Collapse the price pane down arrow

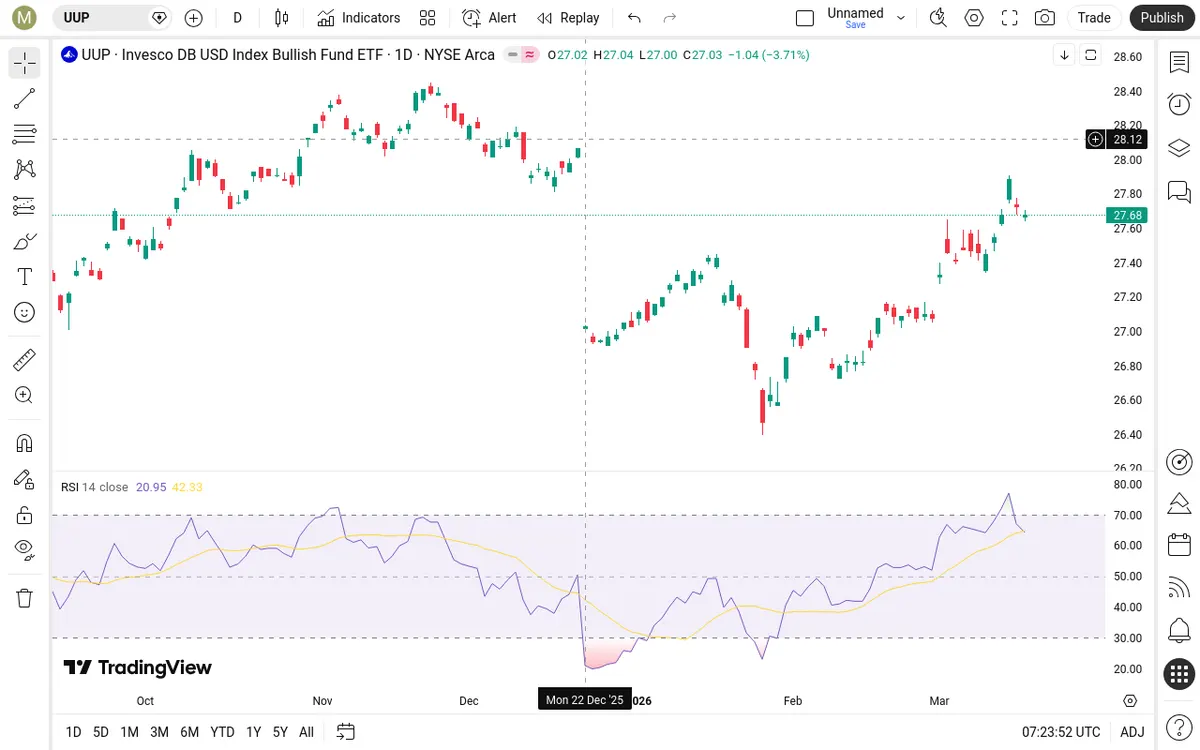pos(1065,55)
